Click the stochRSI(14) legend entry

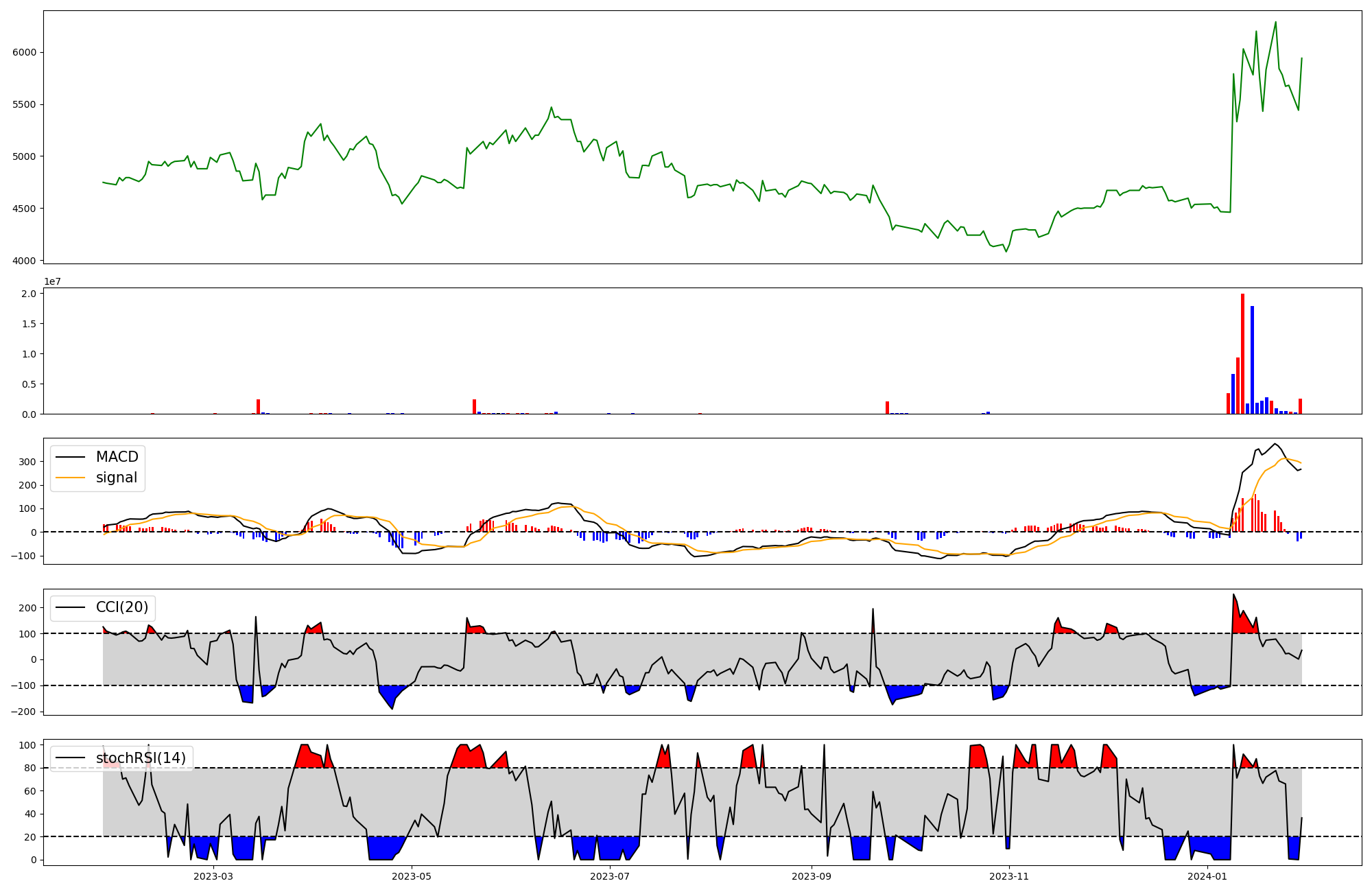[x=141, y=758]
